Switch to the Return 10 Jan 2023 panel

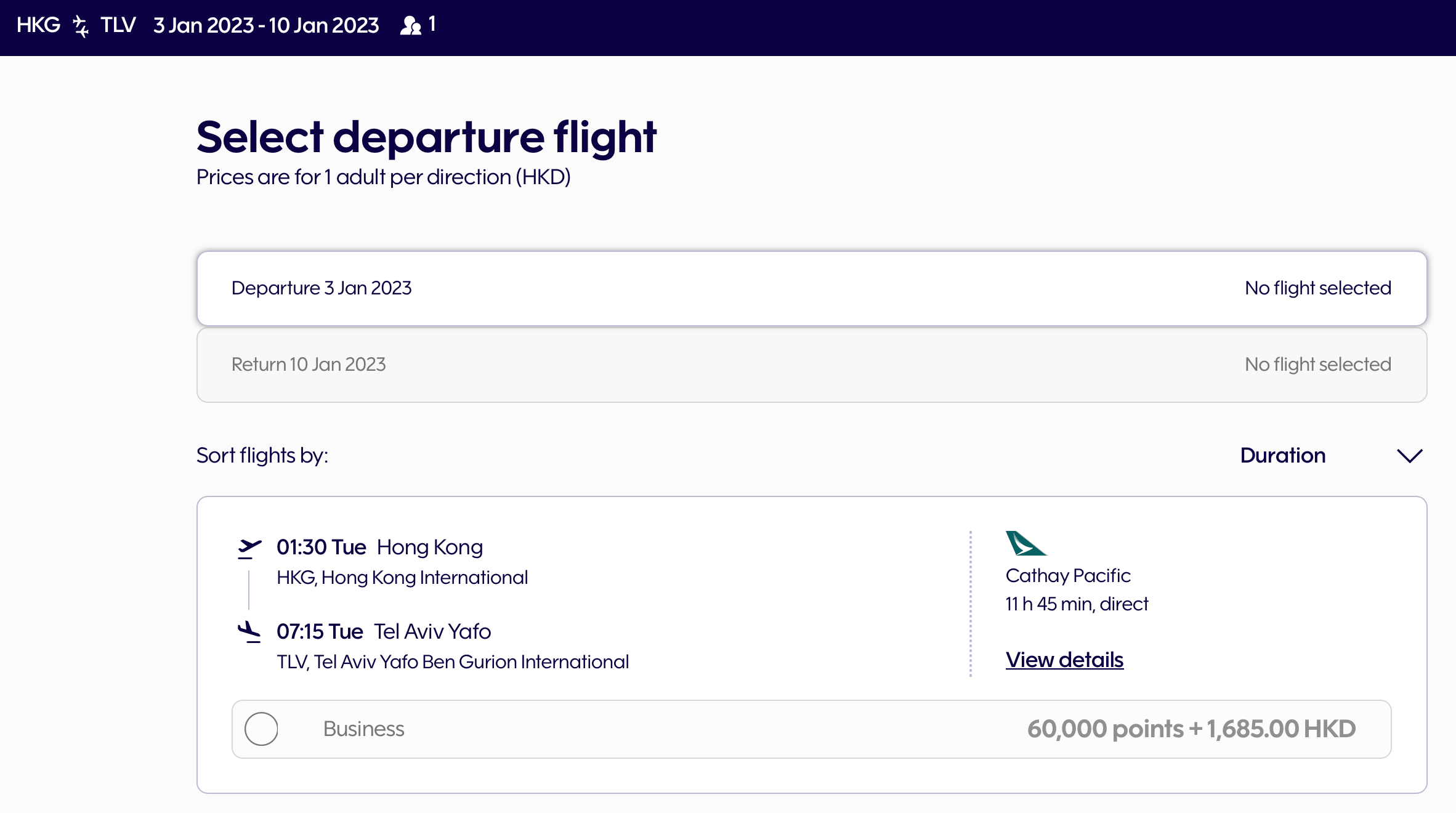(x=811, y=365)
